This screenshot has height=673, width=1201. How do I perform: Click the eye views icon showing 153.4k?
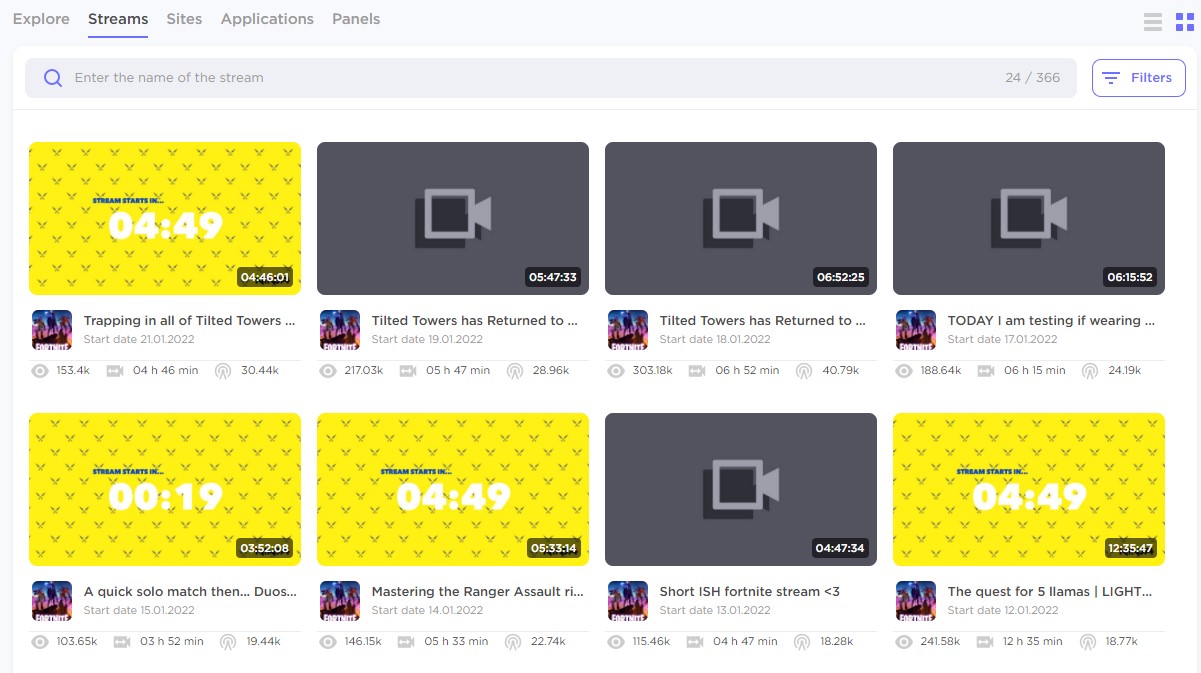pyautogui.click(x=40, y=371)
